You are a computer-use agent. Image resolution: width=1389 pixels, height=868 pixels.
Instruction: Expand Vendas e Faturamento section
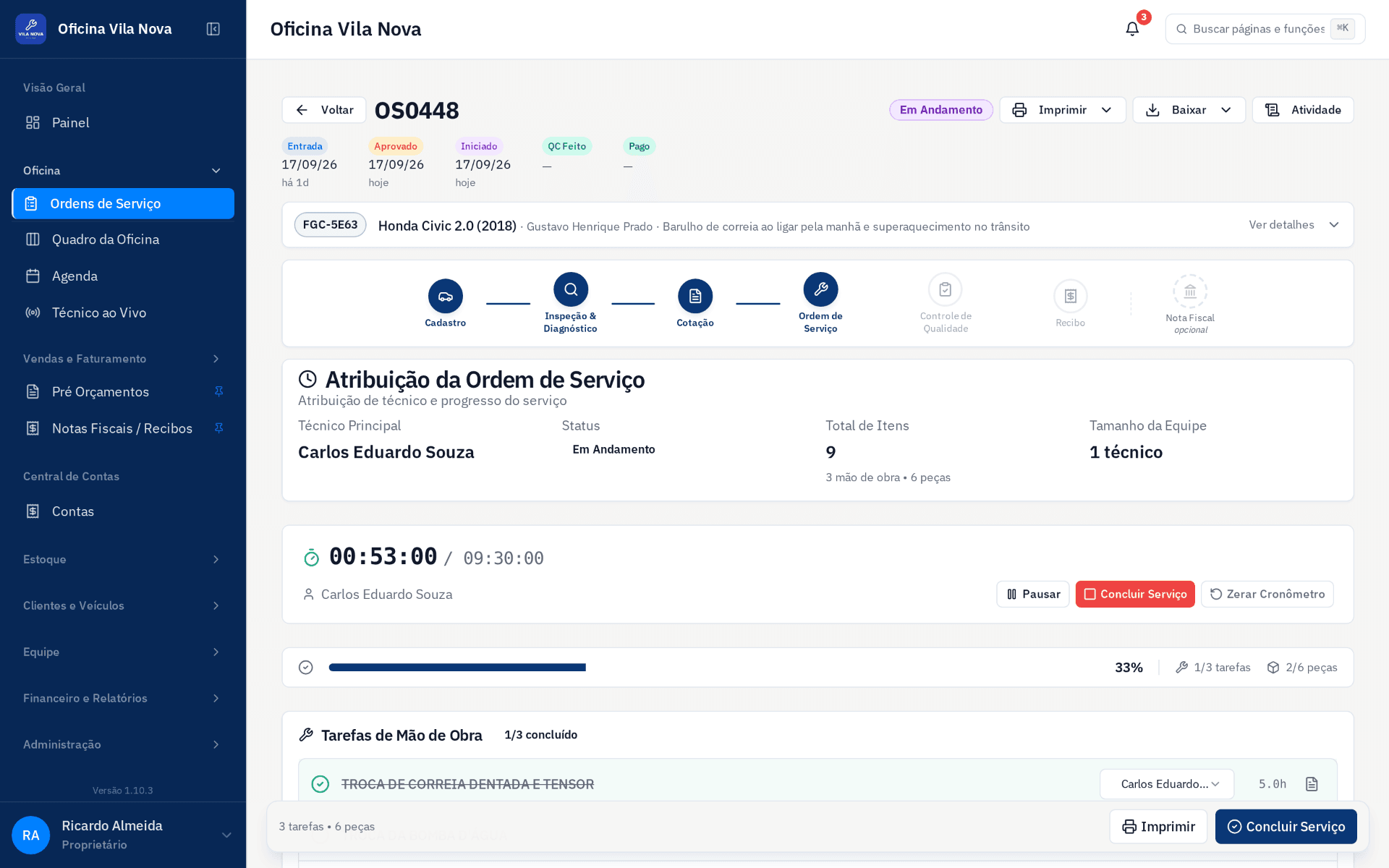(x=123, y=359)
